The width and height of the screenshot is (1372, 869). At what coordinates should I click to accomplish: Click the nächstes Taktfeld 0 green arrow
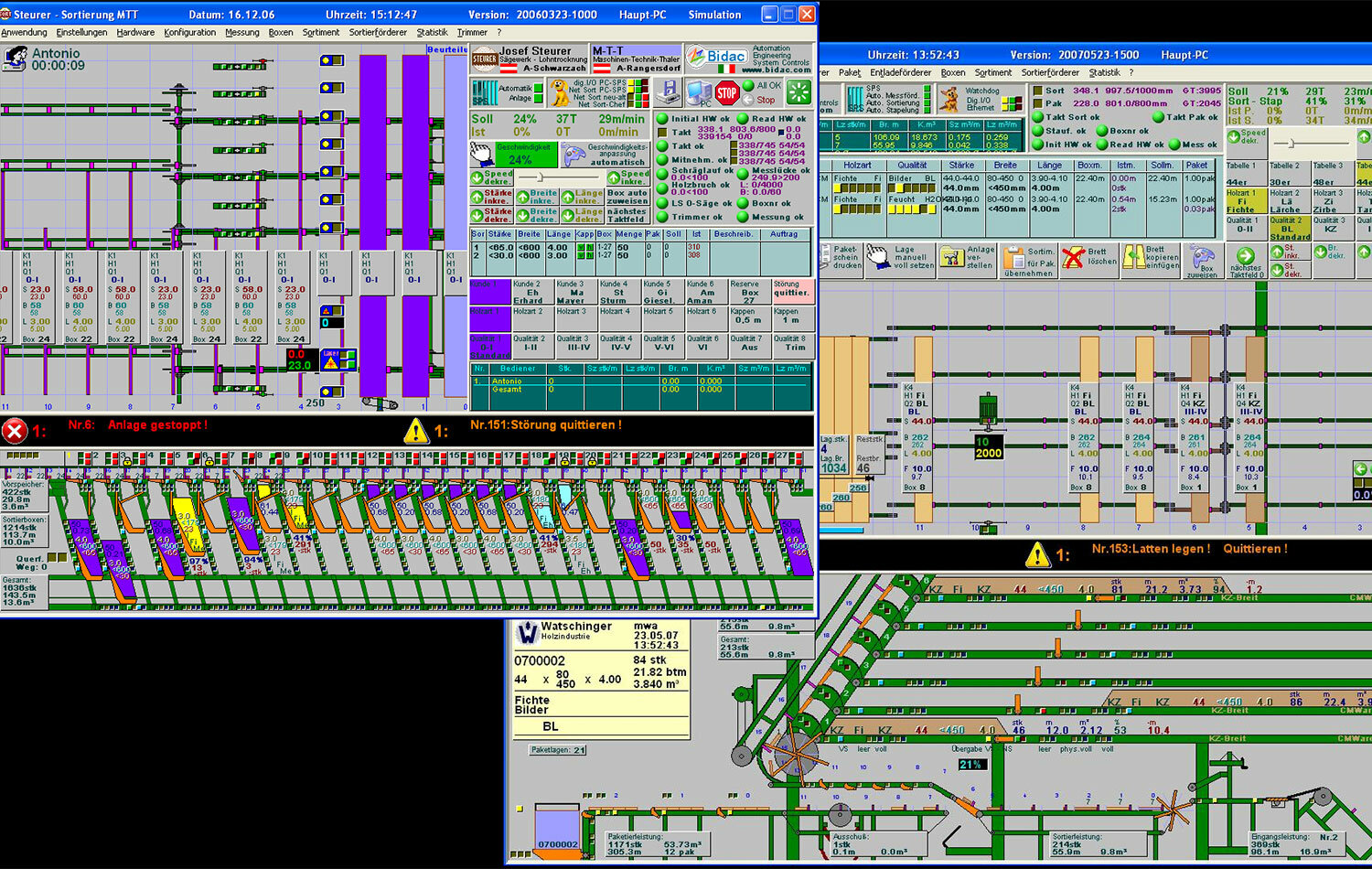point(1245,255)
